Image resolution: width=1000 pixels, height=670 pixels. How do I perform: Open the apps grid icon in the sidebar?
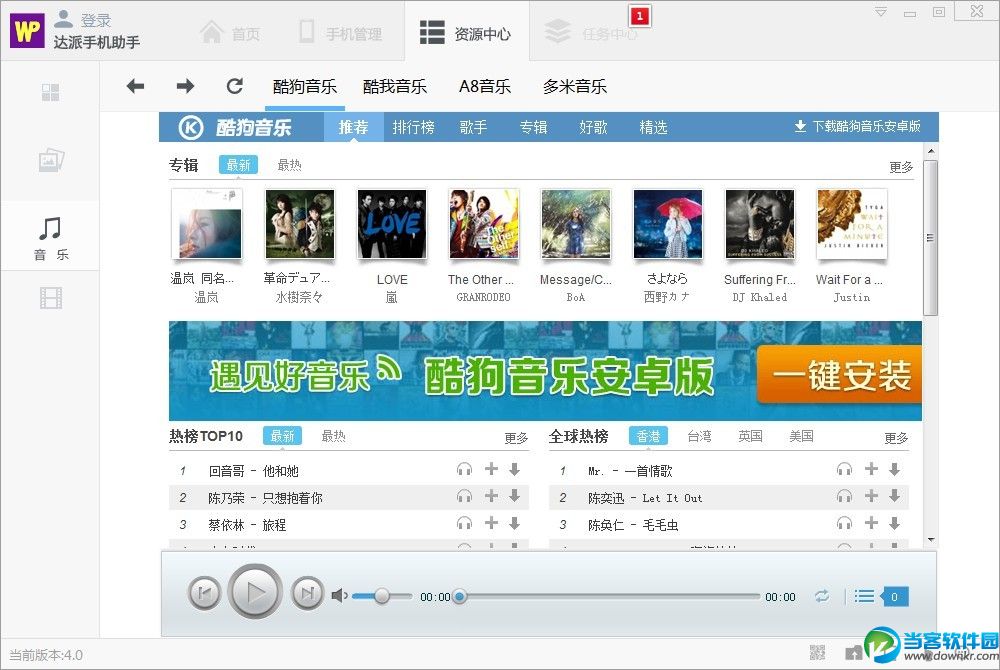pos(50,92)
